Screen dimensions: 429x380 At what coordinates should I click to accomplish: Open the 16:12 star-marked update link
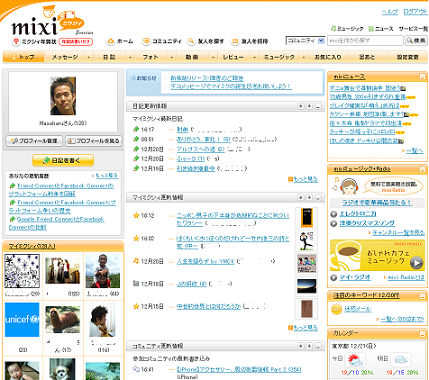(x=233, y=219)
